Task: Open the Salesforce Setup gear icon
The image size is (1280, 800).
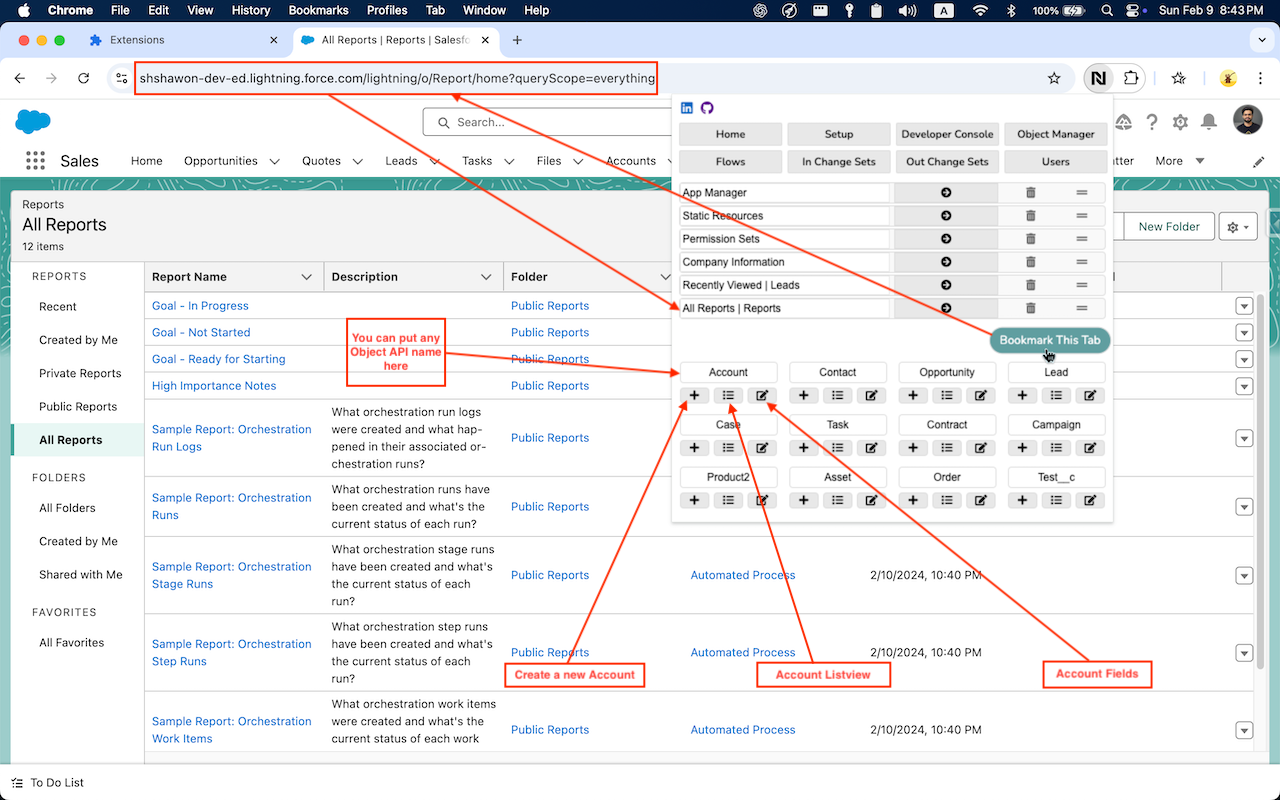Action: [x=1180, y=122]
